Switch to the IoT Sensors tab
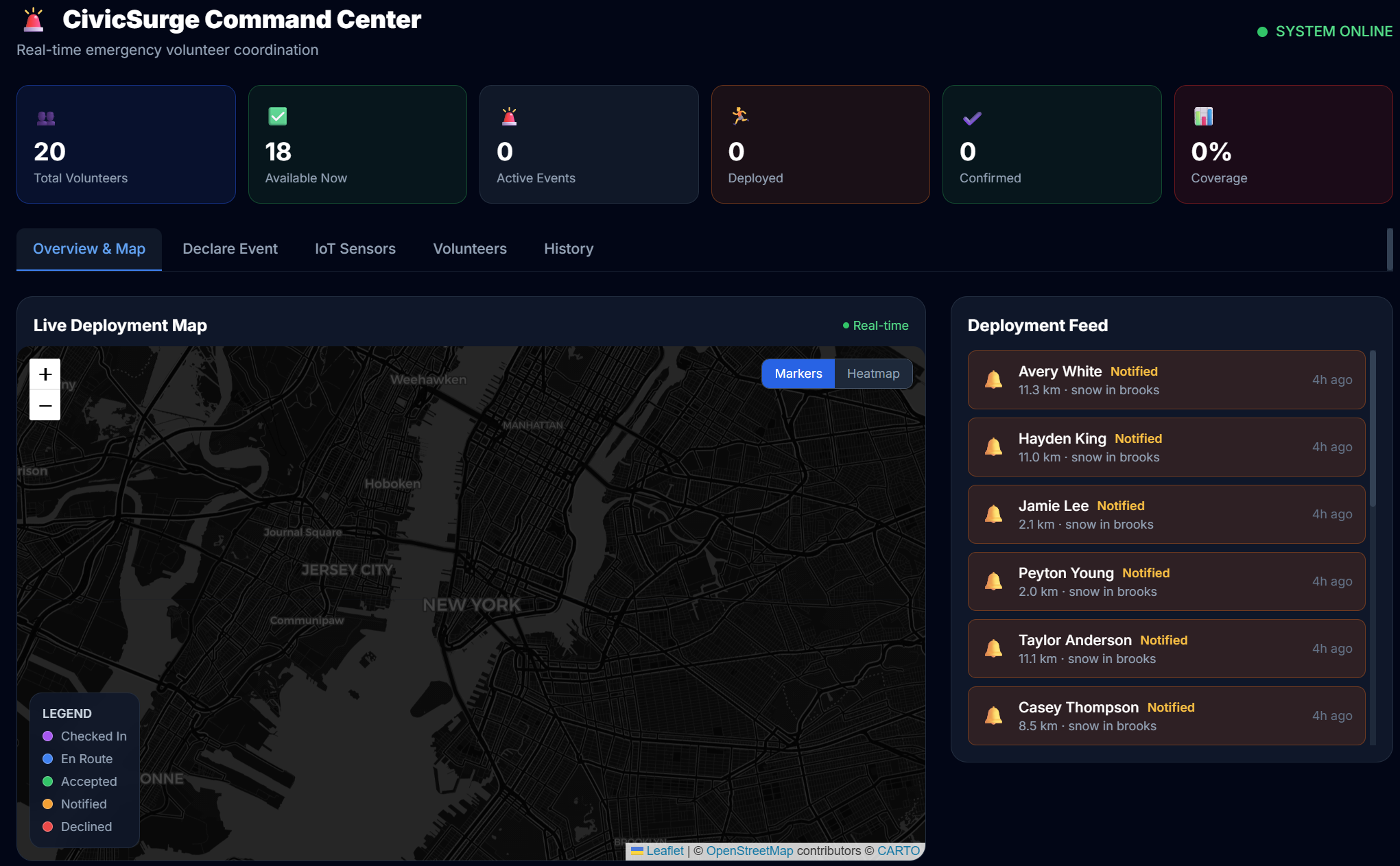The image size is (1400, 866). click(355, 249)
